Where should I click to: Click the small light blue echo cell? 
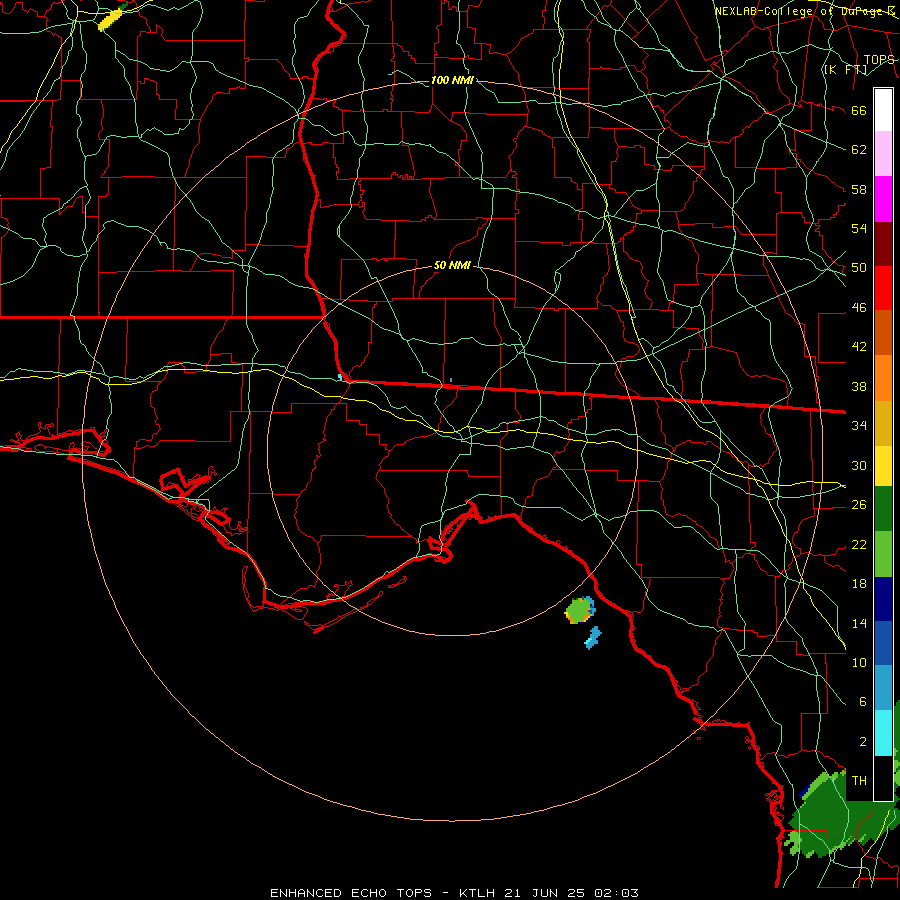593,638
